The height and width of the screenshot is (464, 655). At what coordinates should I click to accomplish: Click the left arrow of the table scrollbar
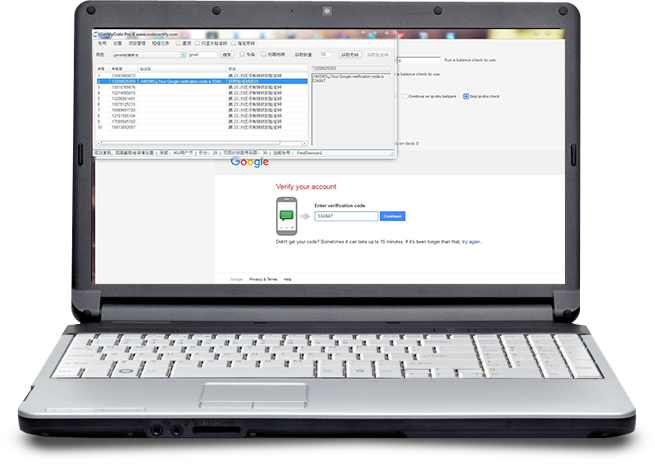coord(99,143)
